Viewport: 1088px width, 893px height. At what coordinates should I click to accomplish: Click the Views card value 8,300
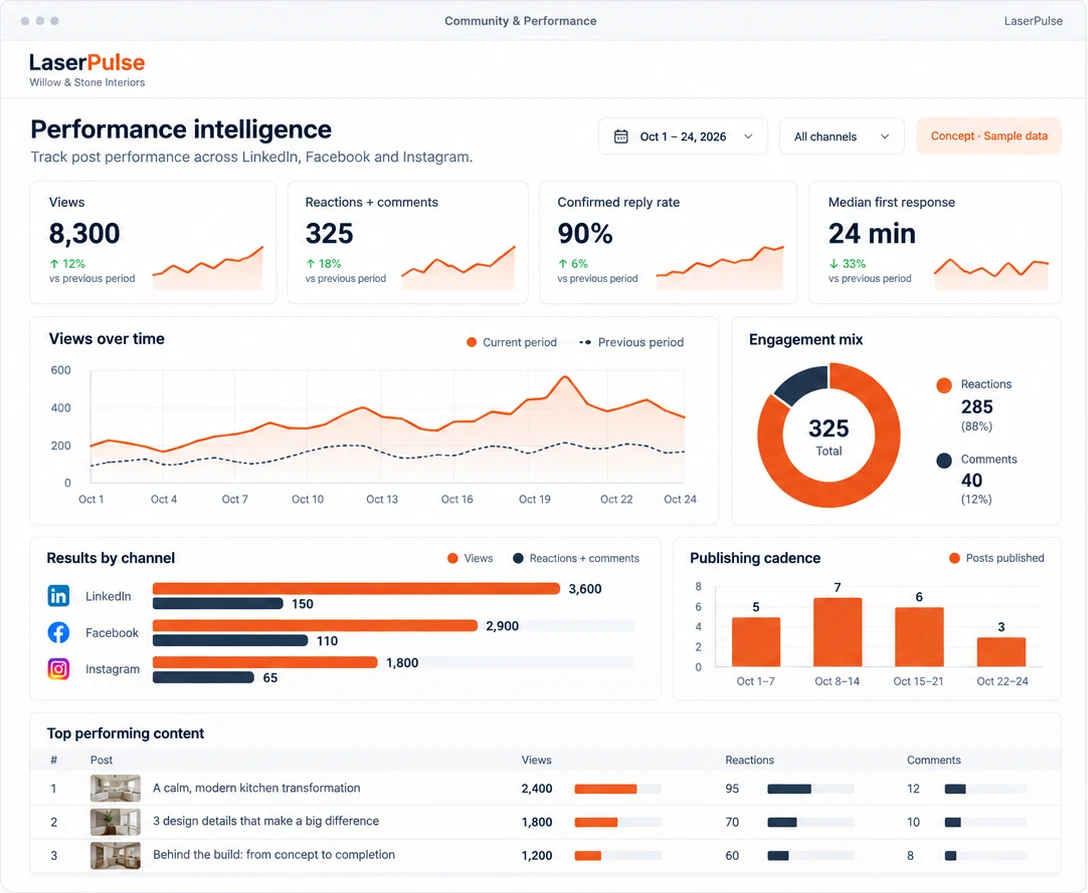click(84, 233)
